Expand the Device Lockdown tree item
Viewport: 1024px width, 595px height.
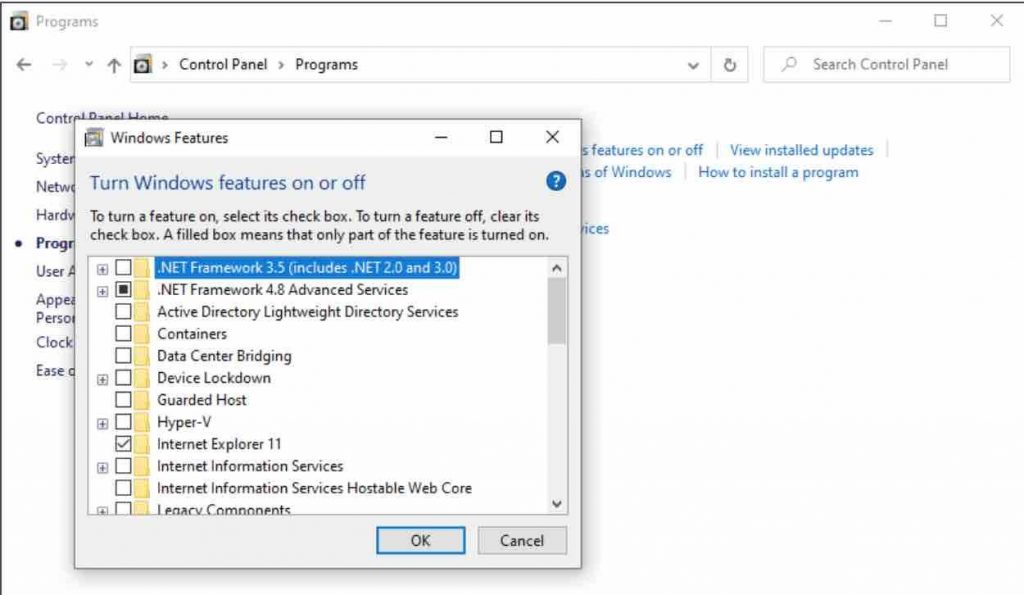pos(103,378)
